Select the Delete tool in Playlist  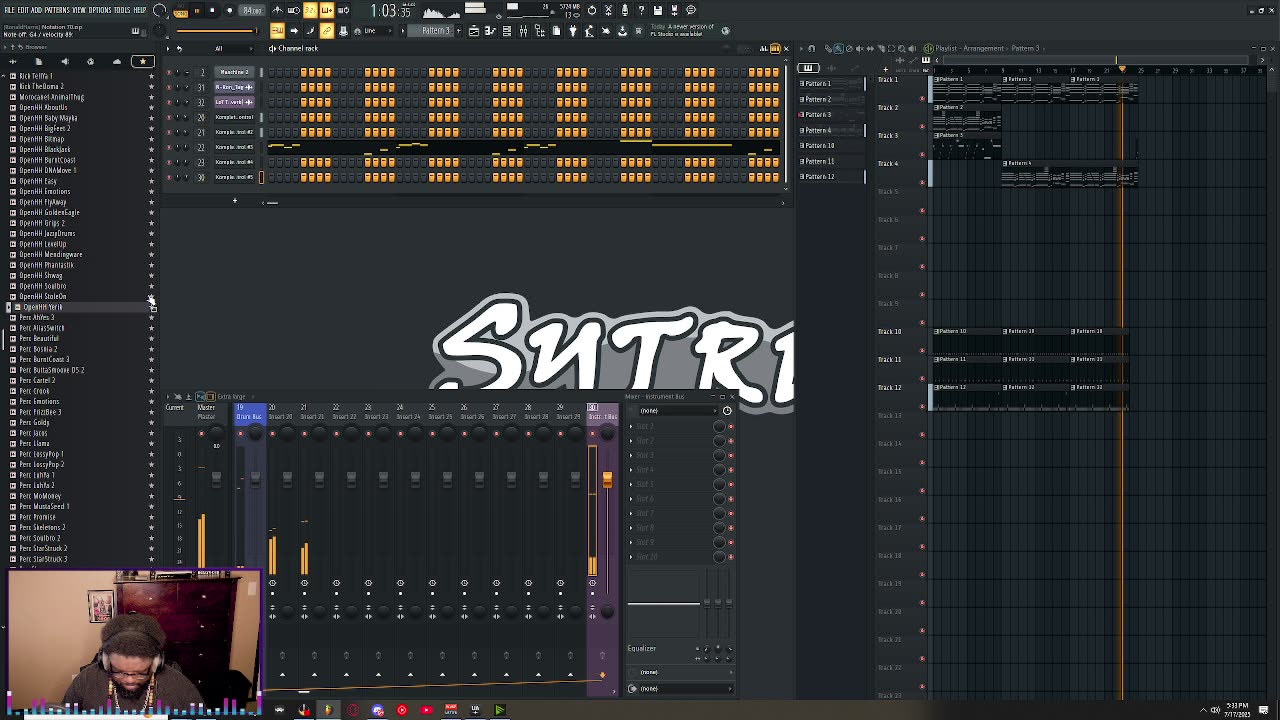coord(847,48)
